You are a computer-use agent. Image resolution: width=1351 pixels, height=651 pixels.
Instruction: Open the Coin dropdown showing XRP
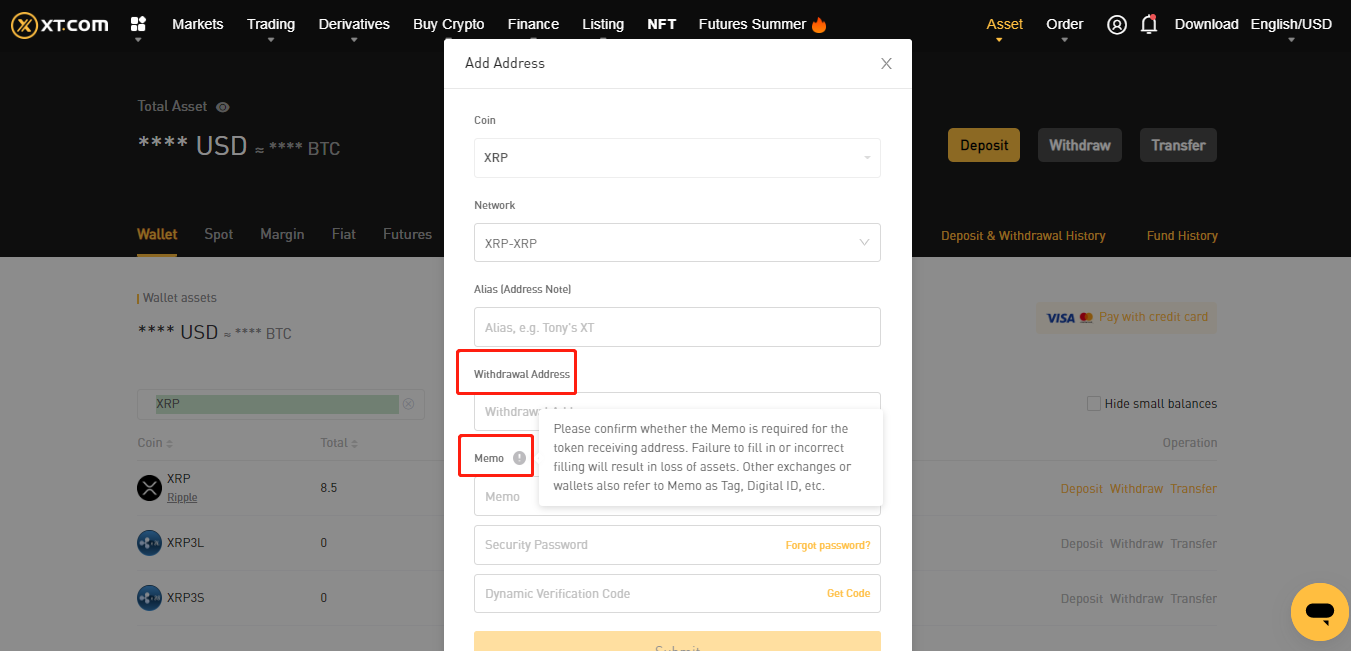[x=677, y=158]
